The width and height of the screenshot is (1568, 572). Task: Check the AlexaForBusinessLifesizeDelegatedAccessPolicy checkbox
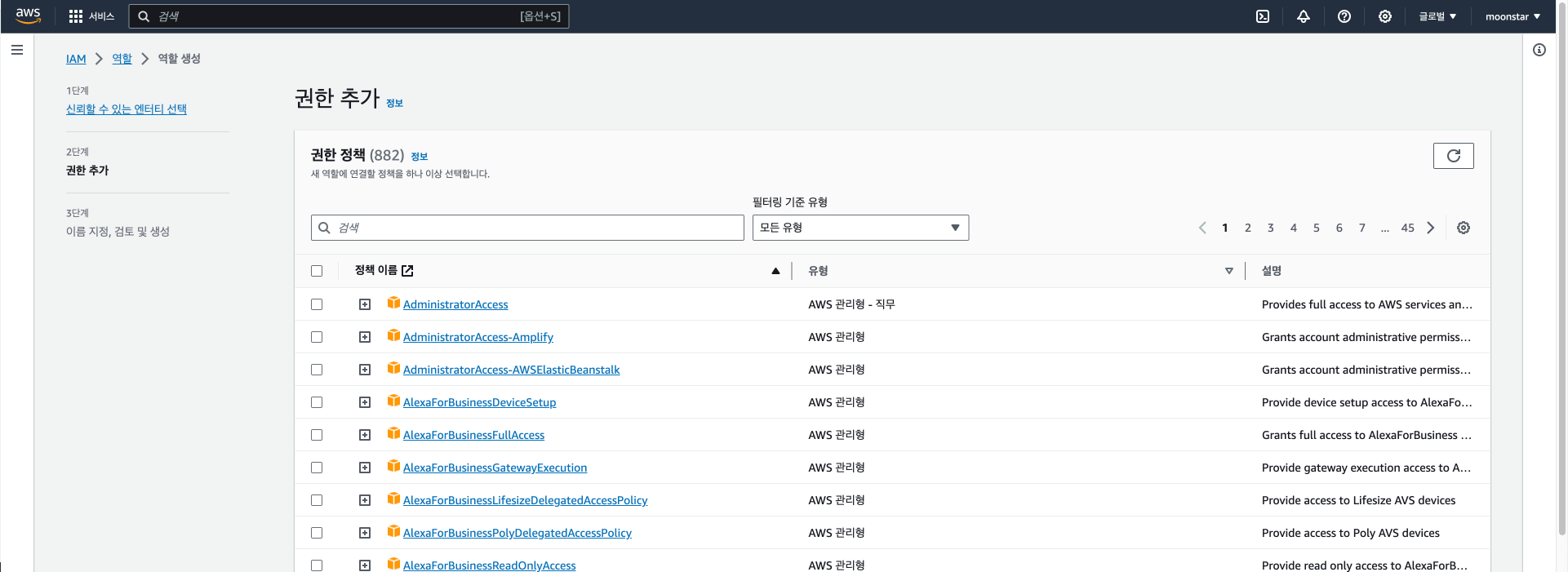click(x=317, y=500)
